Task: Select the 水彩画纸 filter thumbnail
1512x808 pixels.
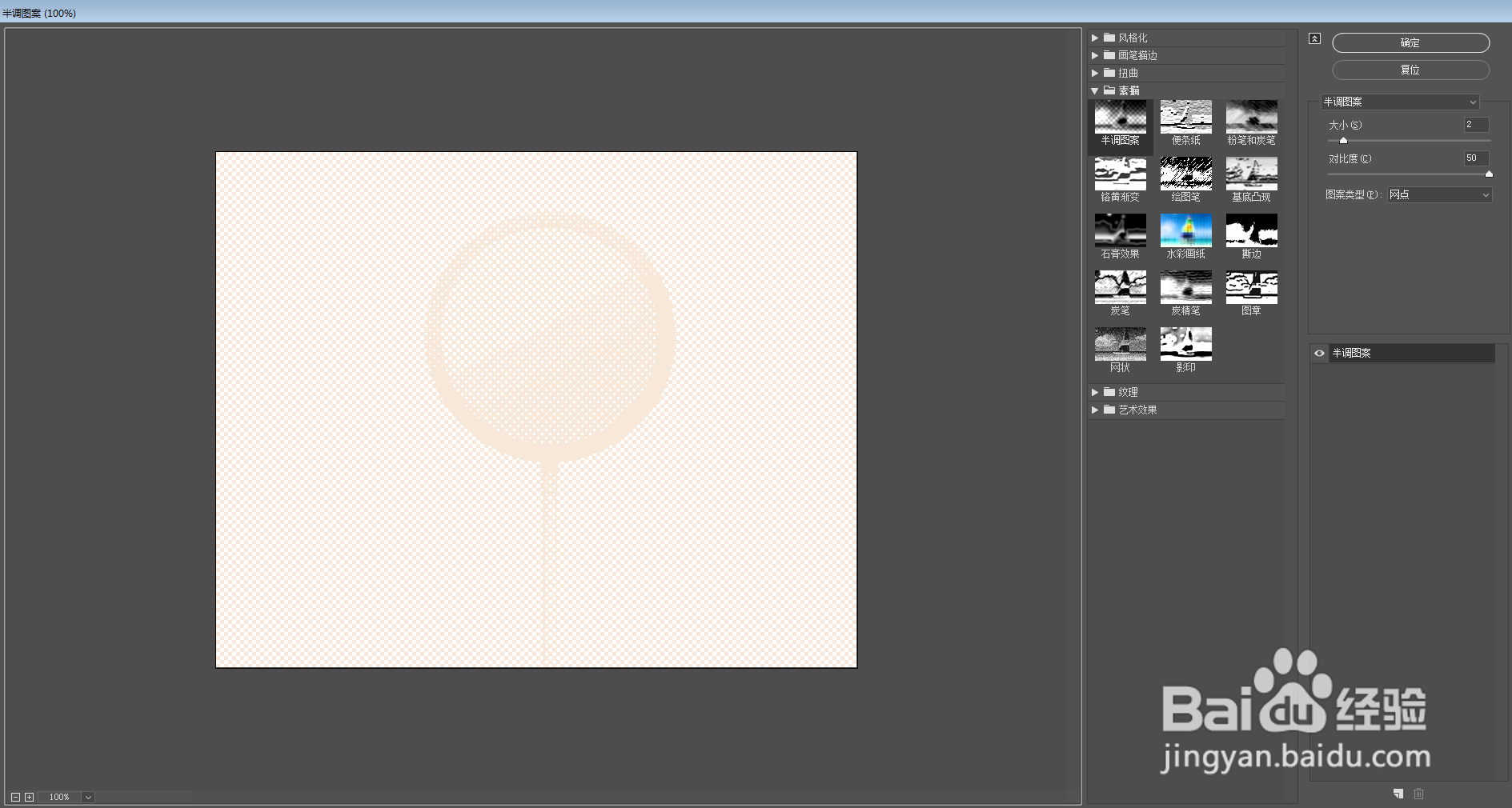Action: 1185,230
